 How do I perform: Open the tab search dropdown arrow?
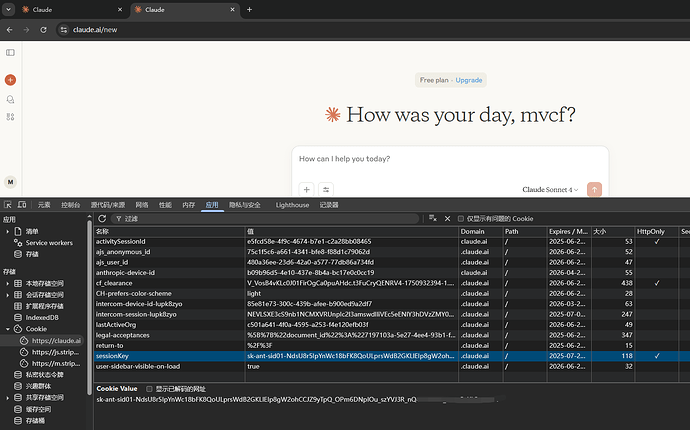(x=8, y=9)
